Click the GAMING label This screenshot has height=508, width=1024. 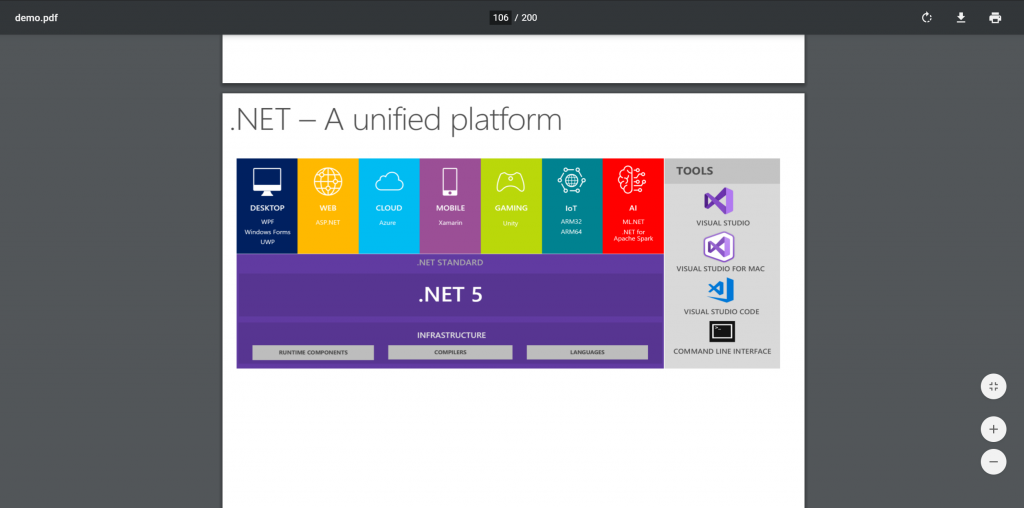pyautogui.click(x=511, y=208)
